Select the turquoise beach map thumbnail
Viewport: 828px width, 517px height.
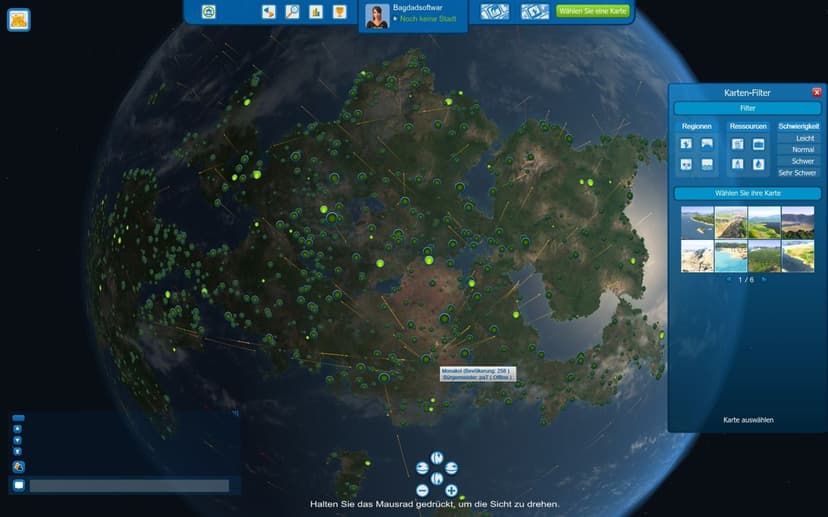coord(731,256)
